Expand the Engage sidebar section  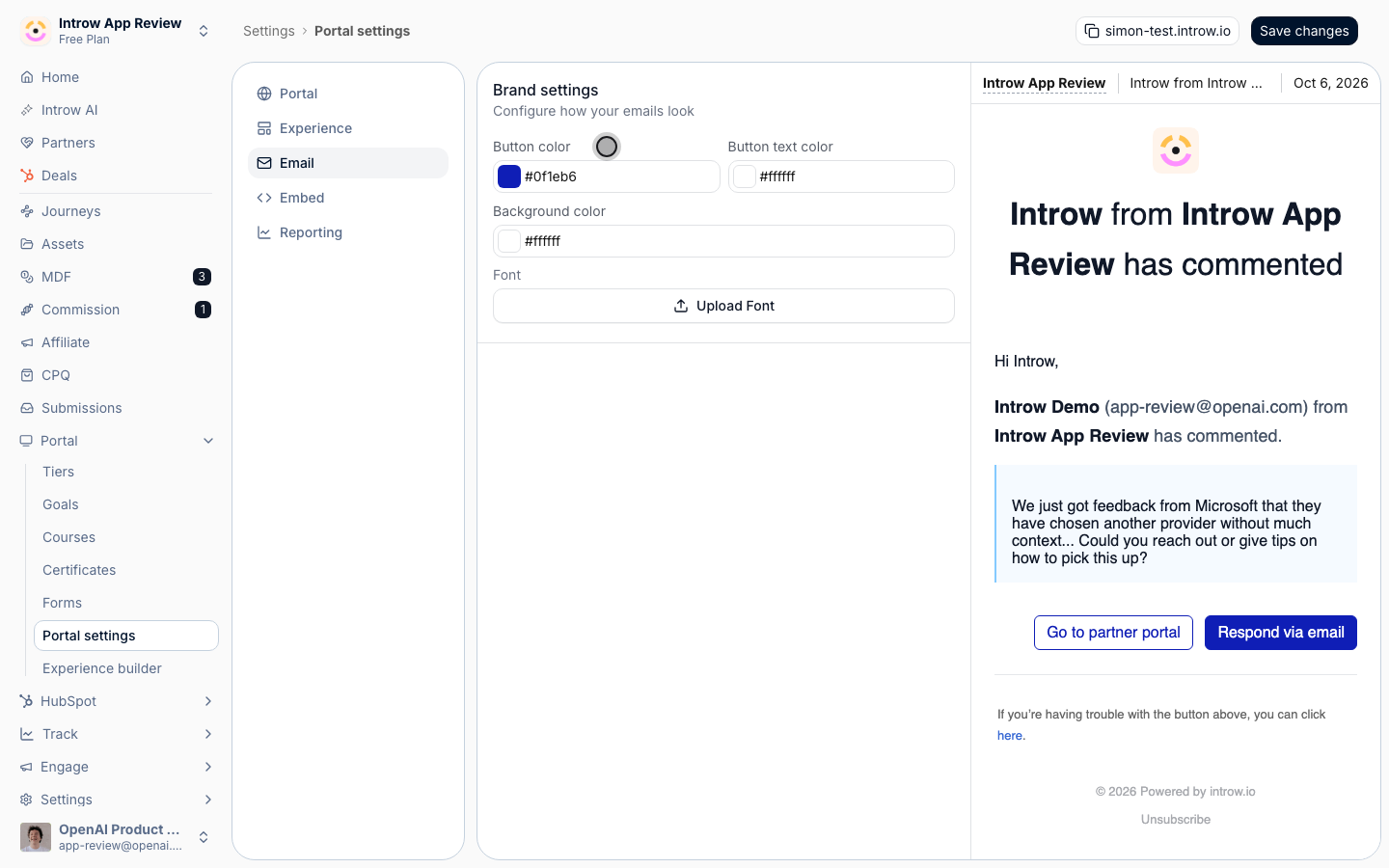tap(116, 767)
